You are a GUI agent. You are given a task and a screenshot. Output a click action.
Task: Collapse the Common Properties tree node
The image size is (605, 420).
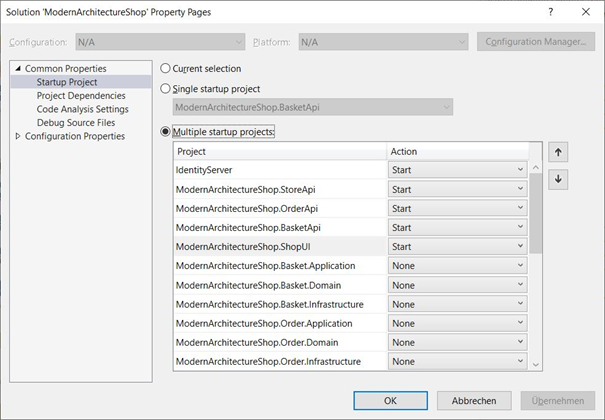(17, 68)
